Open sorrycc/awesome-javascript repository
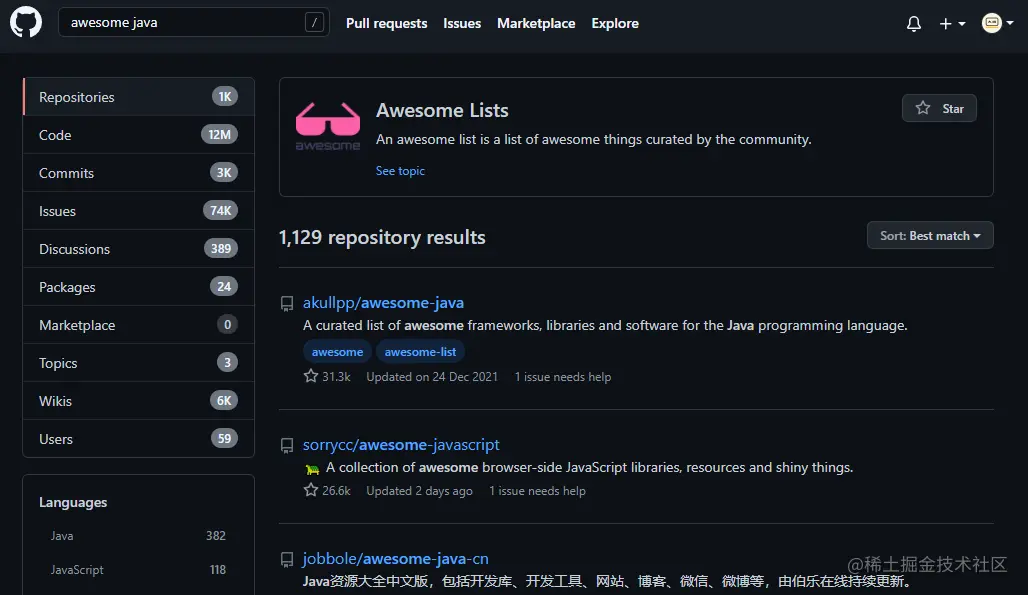The height and width of the screenshot is (595, 1028). pos(401,445)
